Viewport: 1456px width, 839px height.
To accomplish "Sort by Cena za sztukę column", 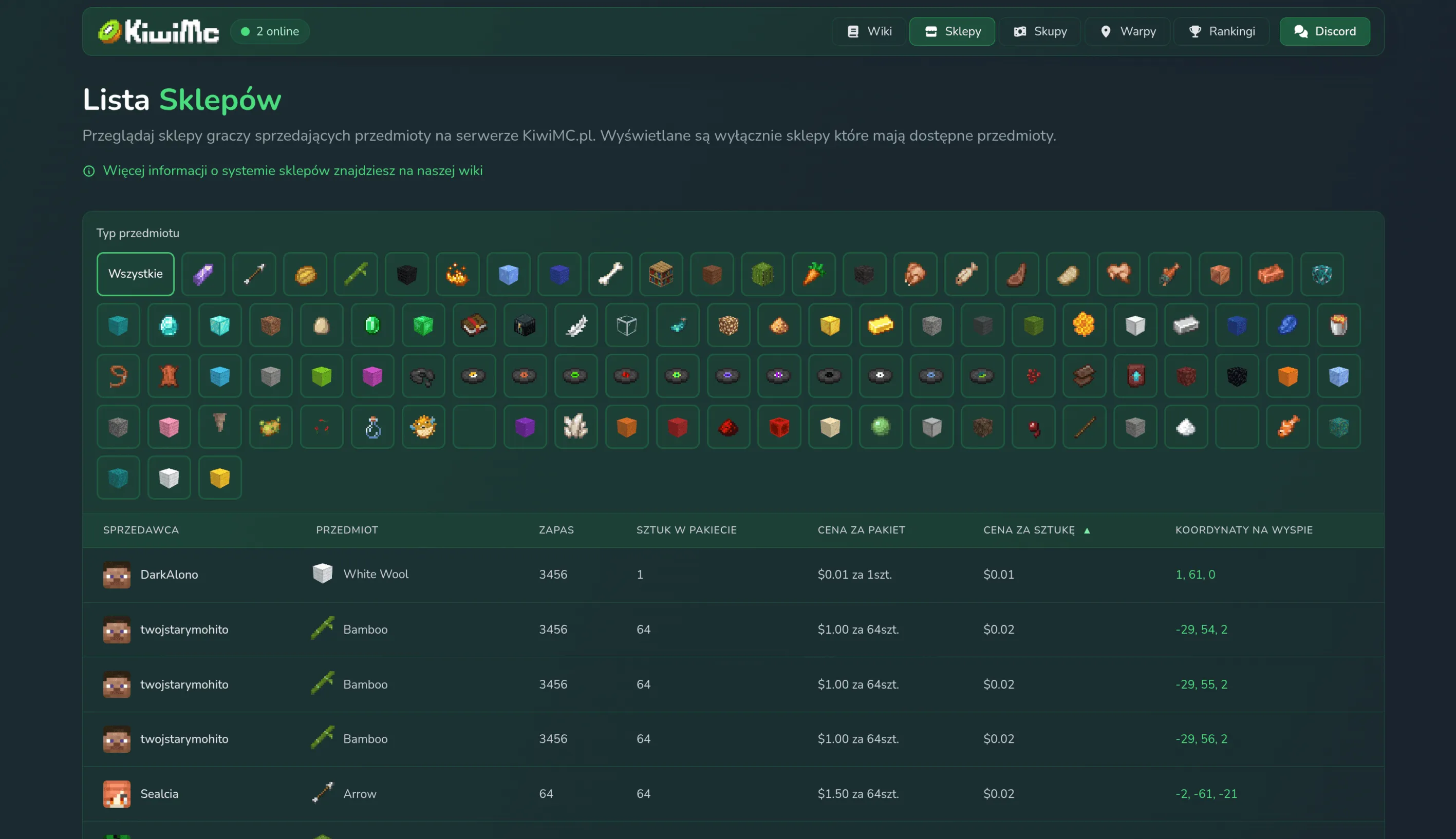I will (x=1029, y=529).
